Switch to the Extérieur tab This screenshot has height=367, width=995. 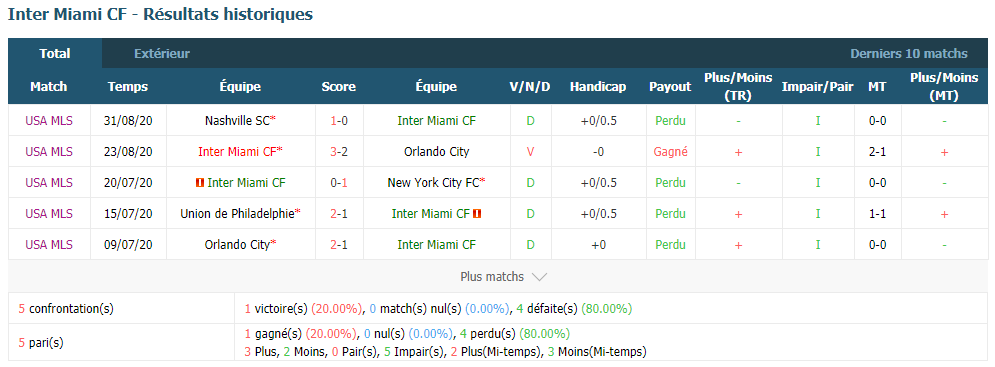(x=162, y=54)
